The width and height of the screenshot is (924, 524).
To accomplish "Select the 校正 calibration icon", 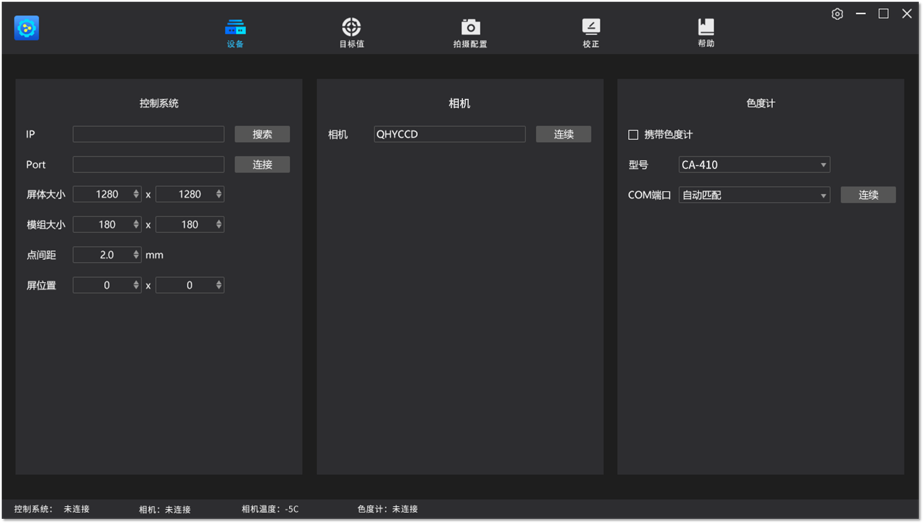I will pyautogui.click(x=591, y=28).
